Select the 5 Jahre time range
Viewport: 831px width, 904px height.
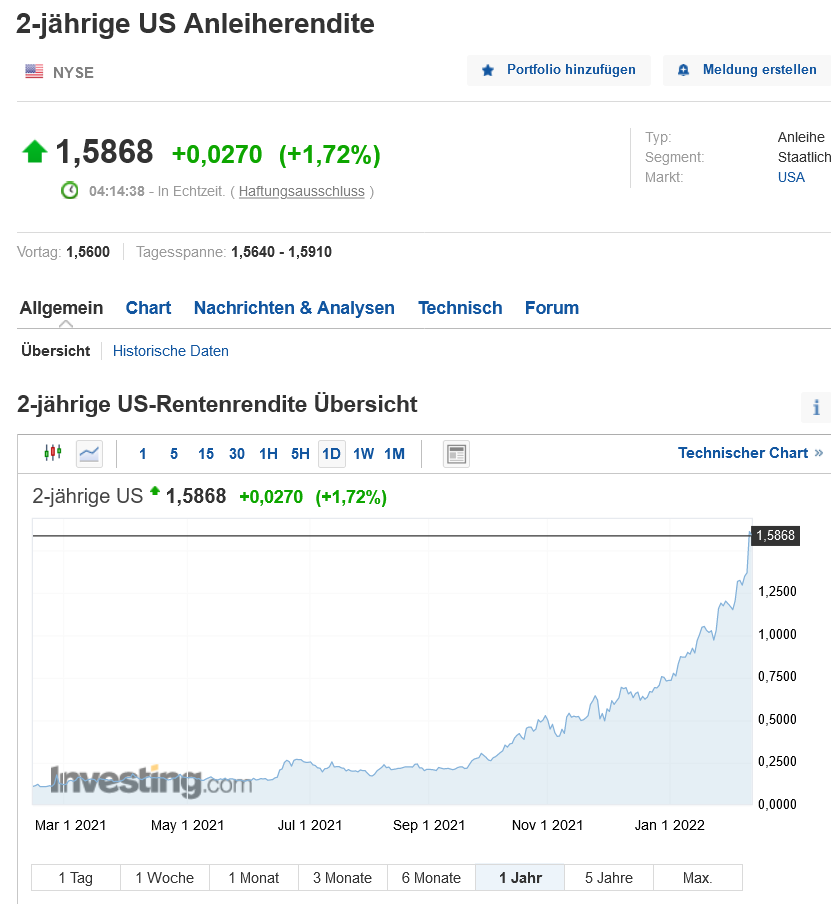(x=608, y=878)
